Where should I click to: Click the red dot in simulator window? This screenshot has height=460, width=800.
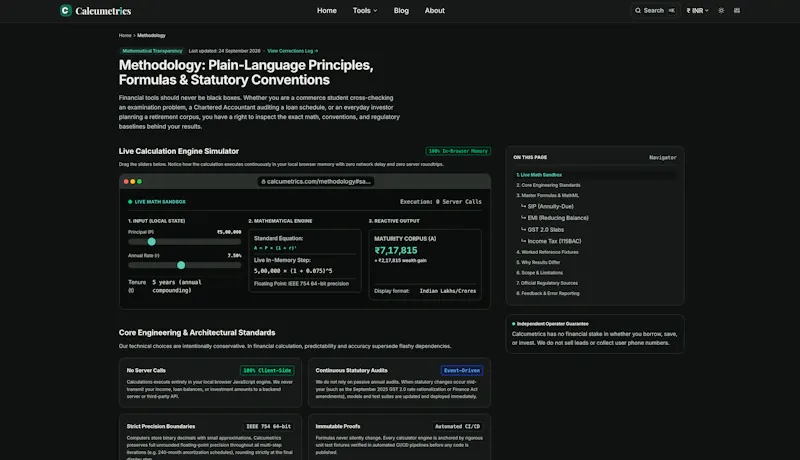pyautogui.click(x=126, y=182)
